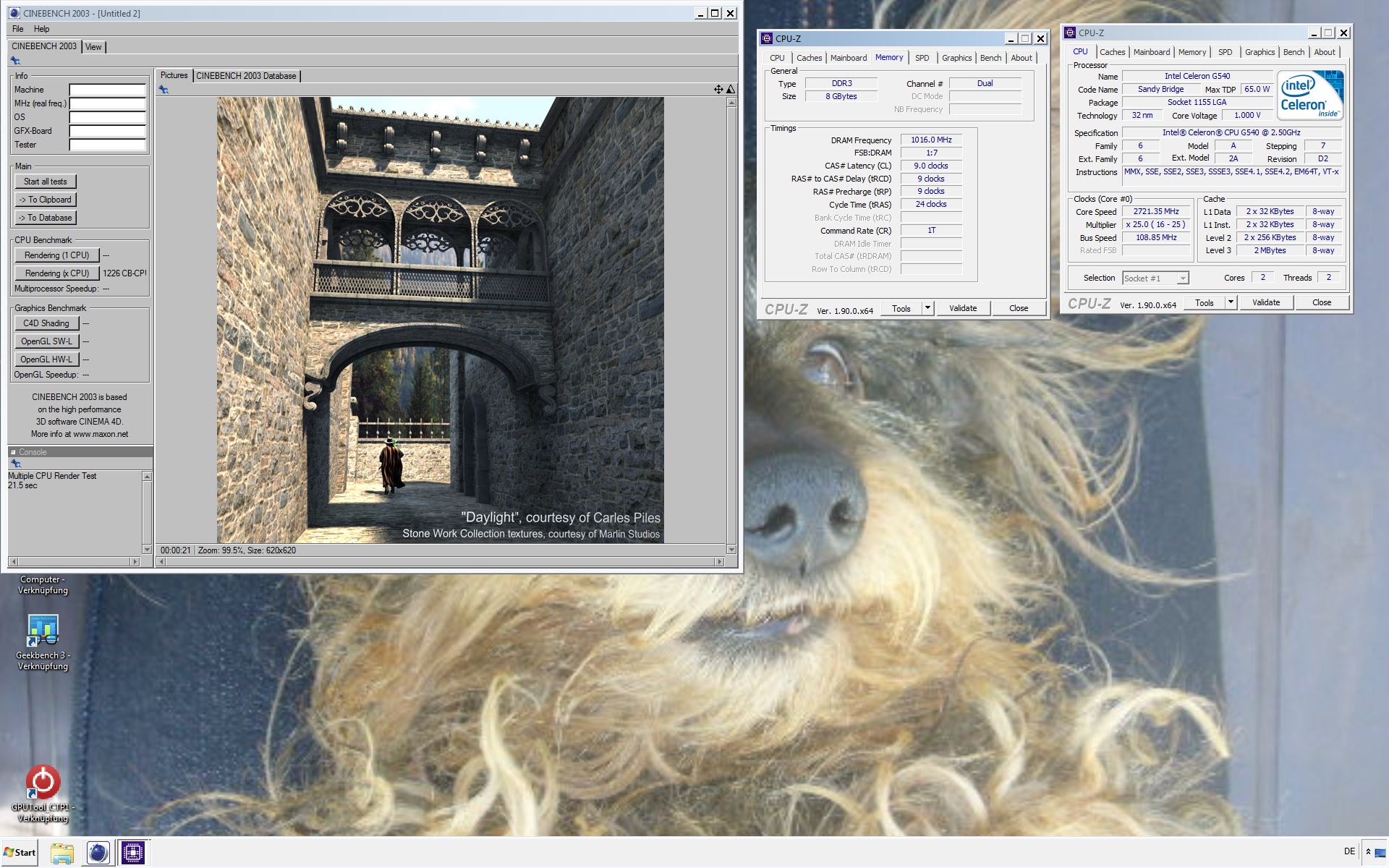Switch to the View tab
The image size is (1389, 868).
click(x=93, y=47)
